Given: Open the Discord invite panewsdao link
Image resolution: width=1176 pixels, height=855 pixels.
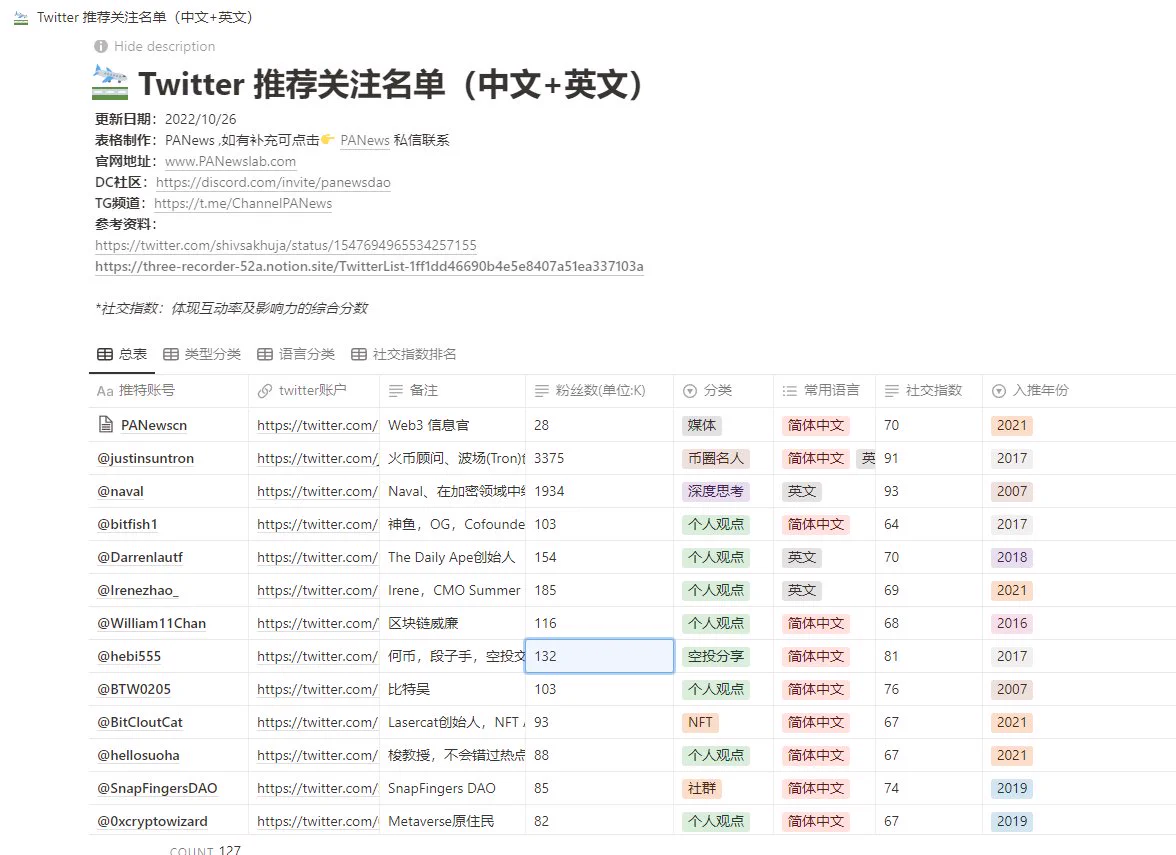Looking at the screenshot, I should coord(273,182).
